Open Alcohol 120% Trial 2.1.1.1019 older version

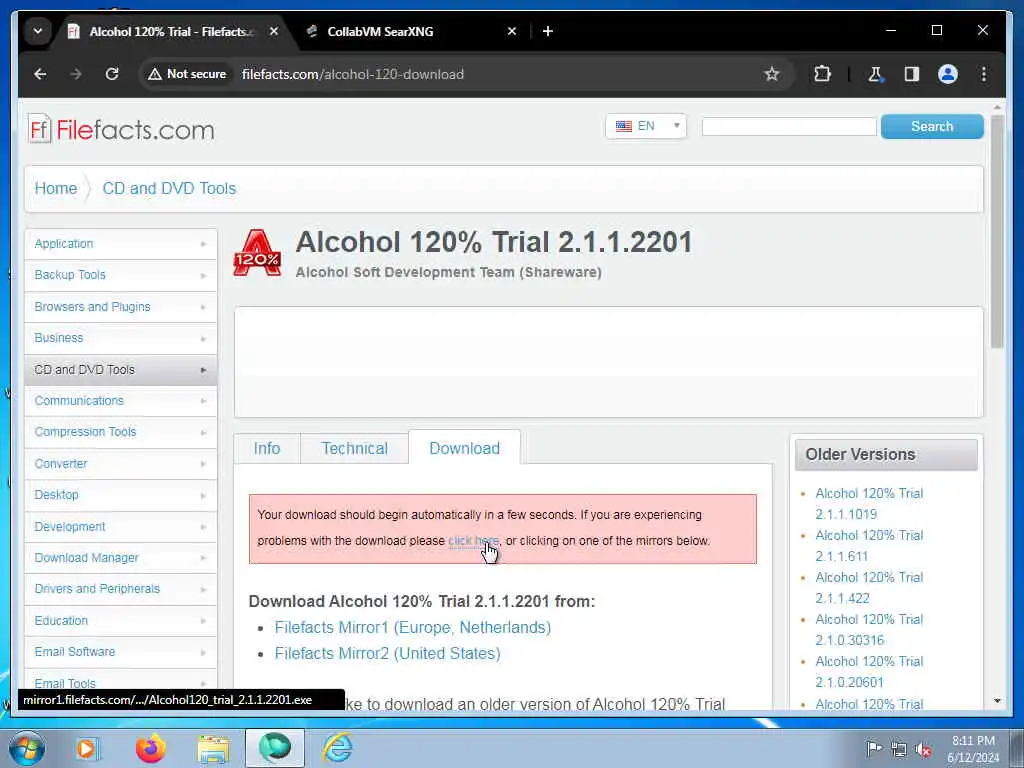[x=869, y=504]
